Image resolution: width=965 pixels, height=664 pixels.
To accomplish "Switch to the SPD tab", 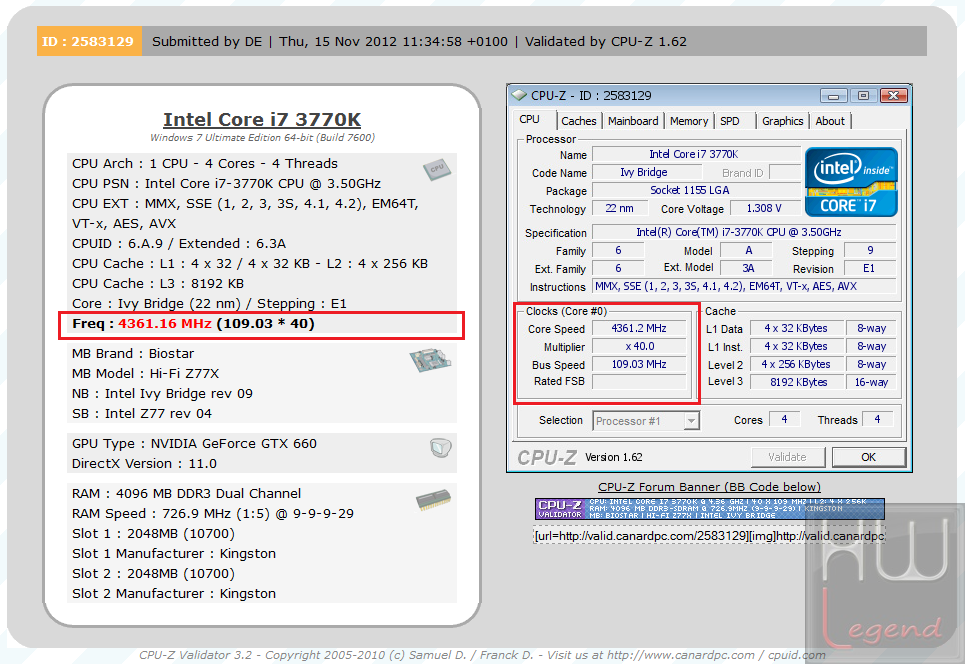I will [x=730, y=121].
